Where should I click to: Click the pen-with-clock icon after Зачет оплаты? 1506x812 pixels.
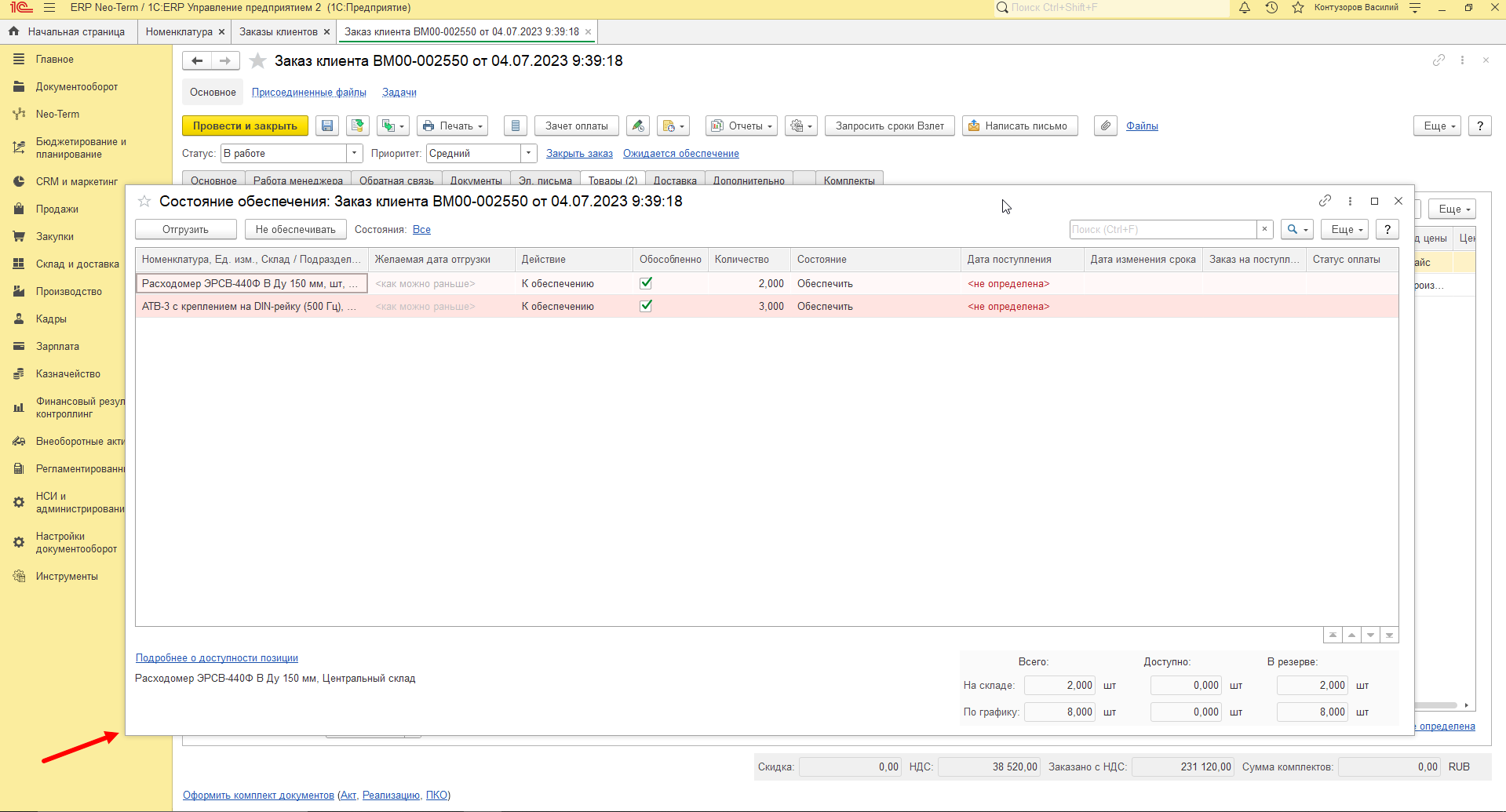pos(638,126)
